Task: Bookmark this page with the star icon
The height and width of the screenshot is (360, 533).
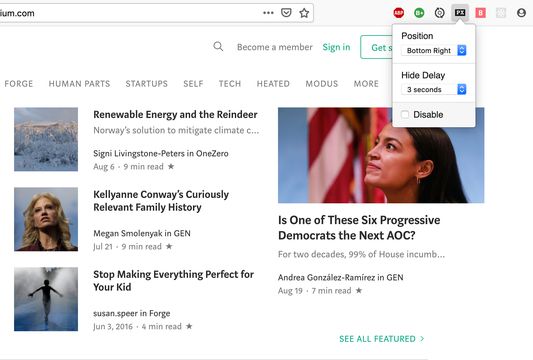Action: (304, 13)
